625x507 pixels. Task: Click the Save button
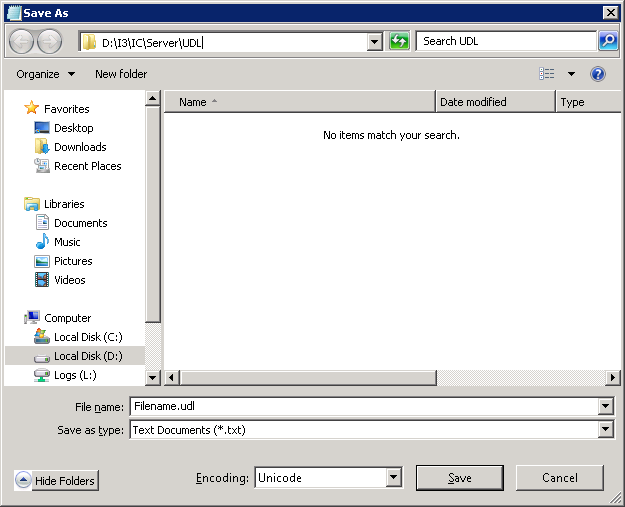[x=459, y=478]
